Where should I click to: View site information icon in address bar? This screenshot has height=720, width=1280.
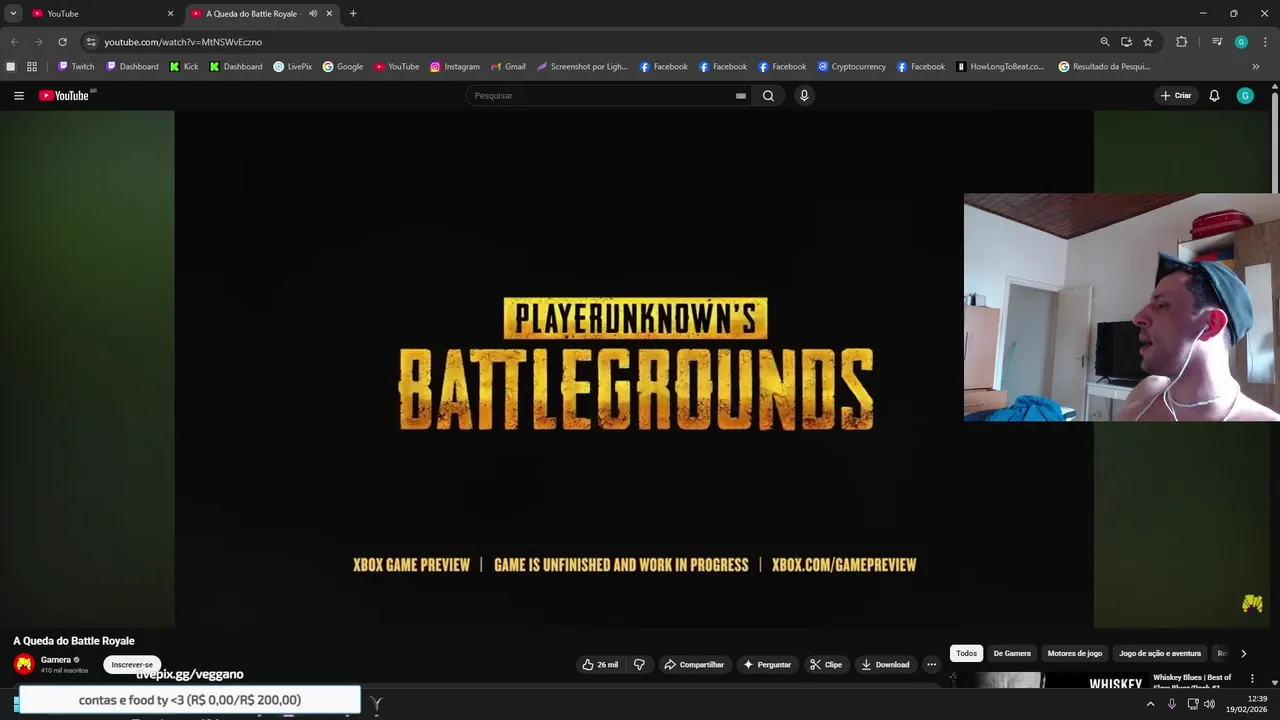pyautogui.click(x=91, y=42)
